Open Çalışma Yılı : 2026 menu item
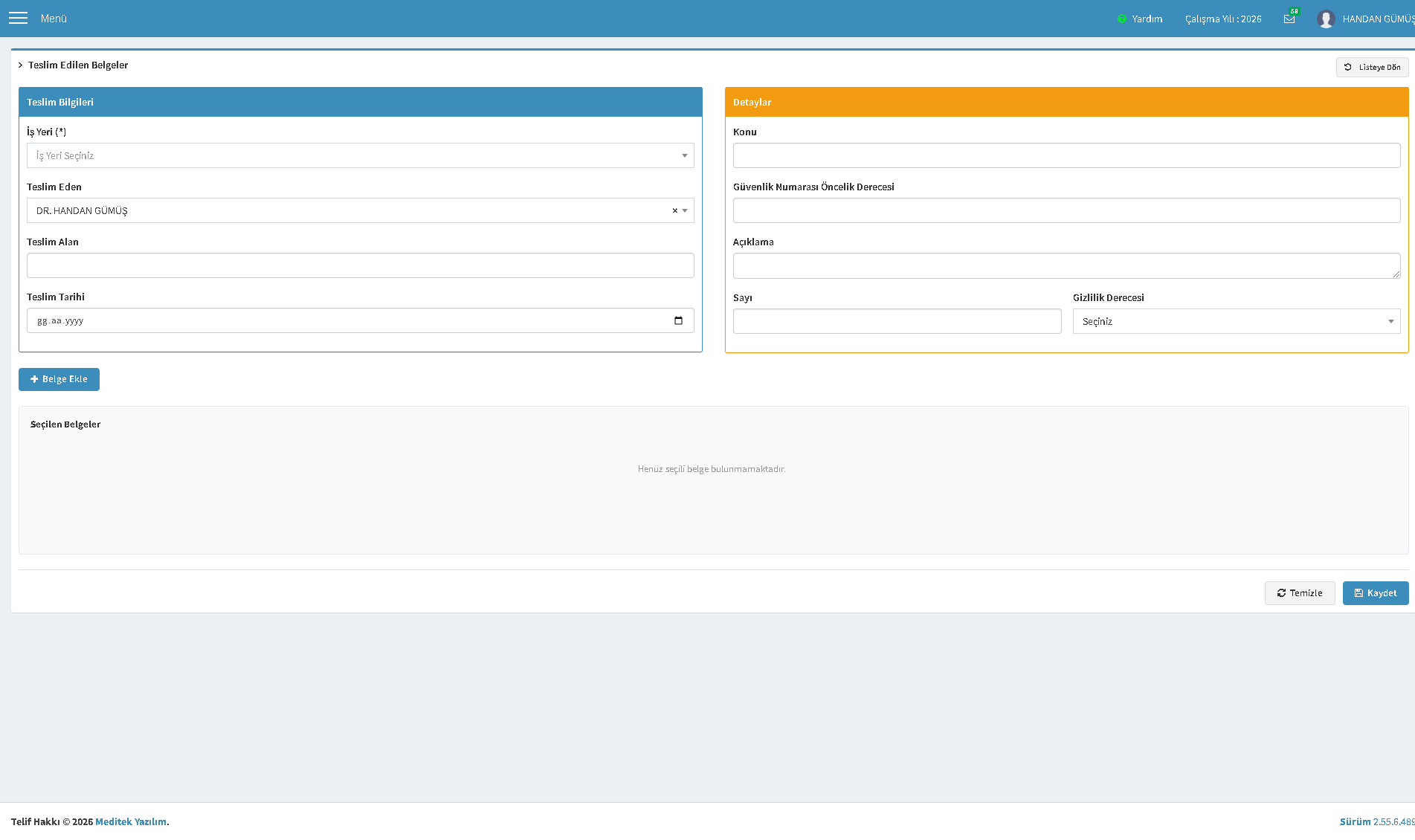 [x=1223, y=19]
